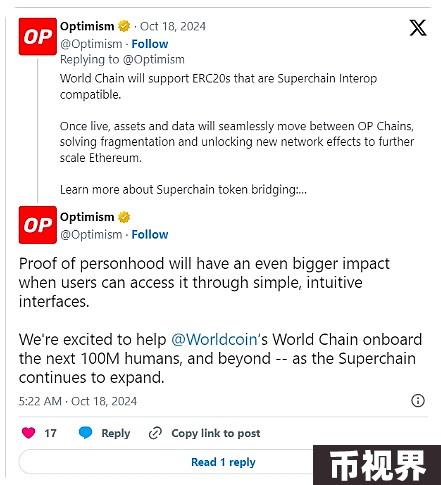This screenshot has width=441, height=485.
Task: Open the Oct 18, 2024 date on top post
Action: click(x=173, y=26)
